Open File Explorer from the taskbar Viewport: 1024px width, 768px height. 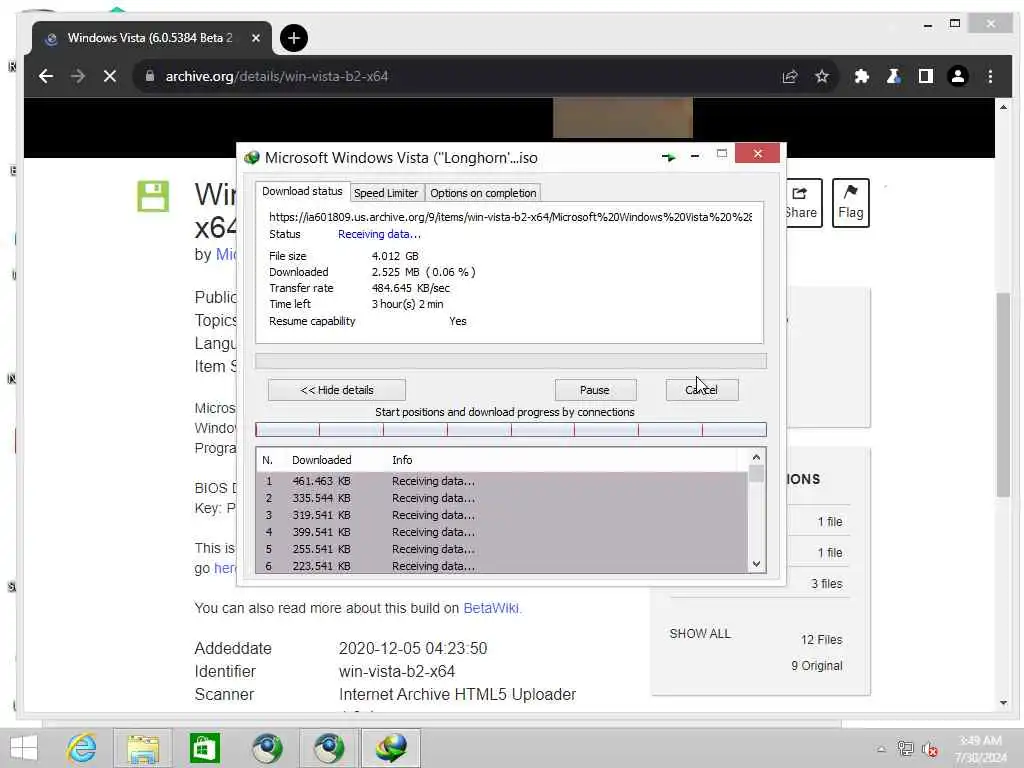click(x=143, y=748)
